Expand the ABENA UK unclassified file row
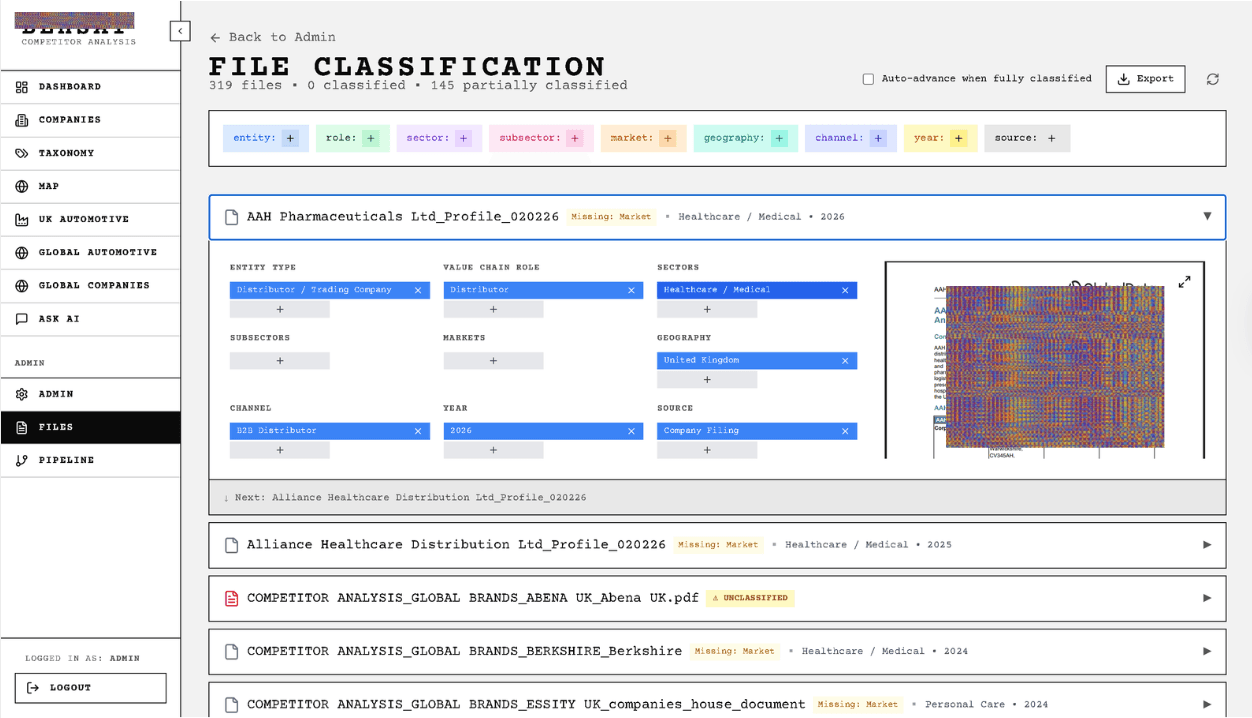Viewport: 1252px width, 718px height. click(1207, 598)
